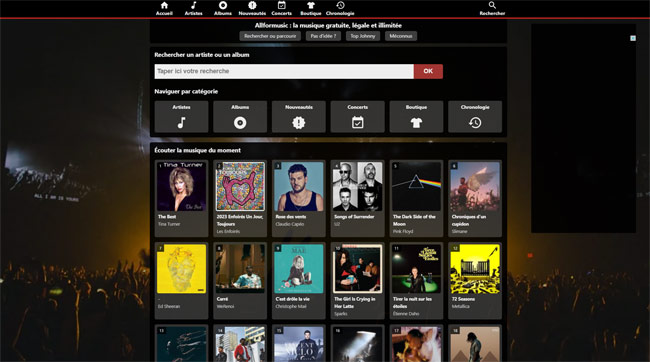Open The Dark Side of the Moon album
Image resolution: width=650 pixels, height=362 pixels.
(x=416, y=198)
